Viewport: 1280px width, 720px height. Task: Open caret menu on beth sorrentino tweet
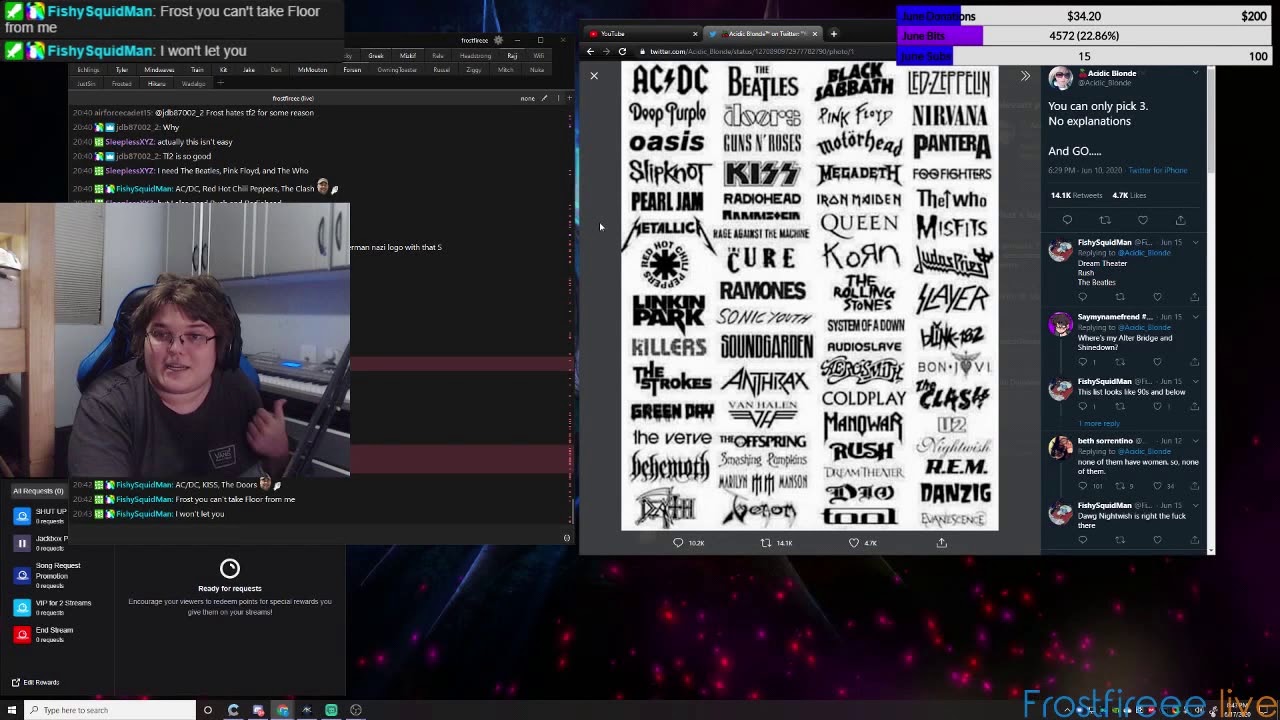pos(1195,440)
